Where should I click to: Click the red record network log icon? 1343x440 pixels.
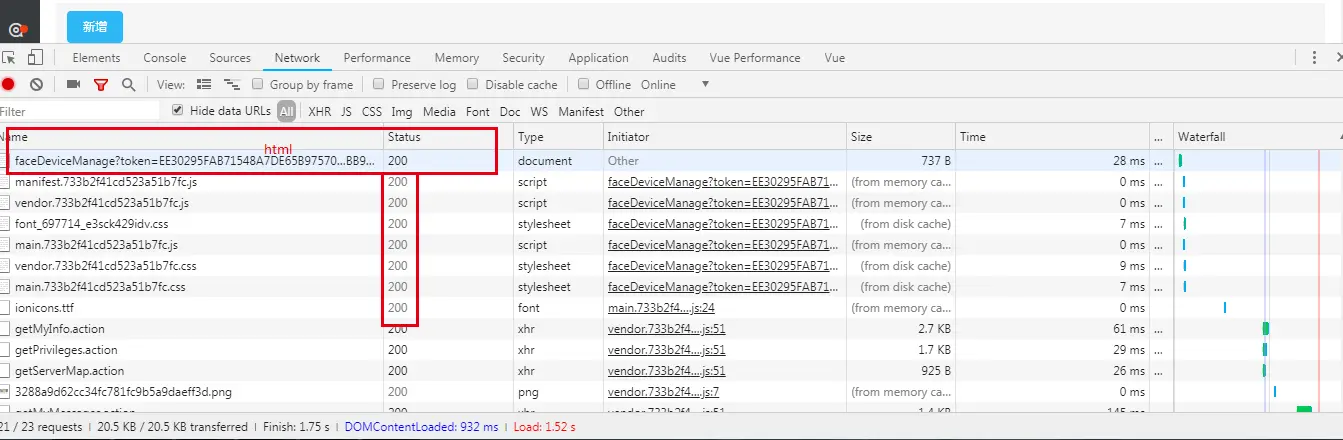[x=8, y=85]
